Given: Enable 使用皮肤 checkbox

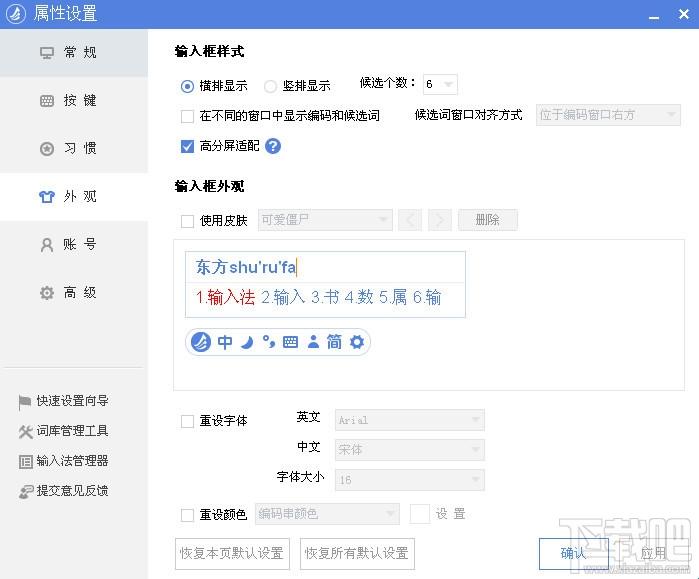Looking at the screenshot, I should pos(187,221).
